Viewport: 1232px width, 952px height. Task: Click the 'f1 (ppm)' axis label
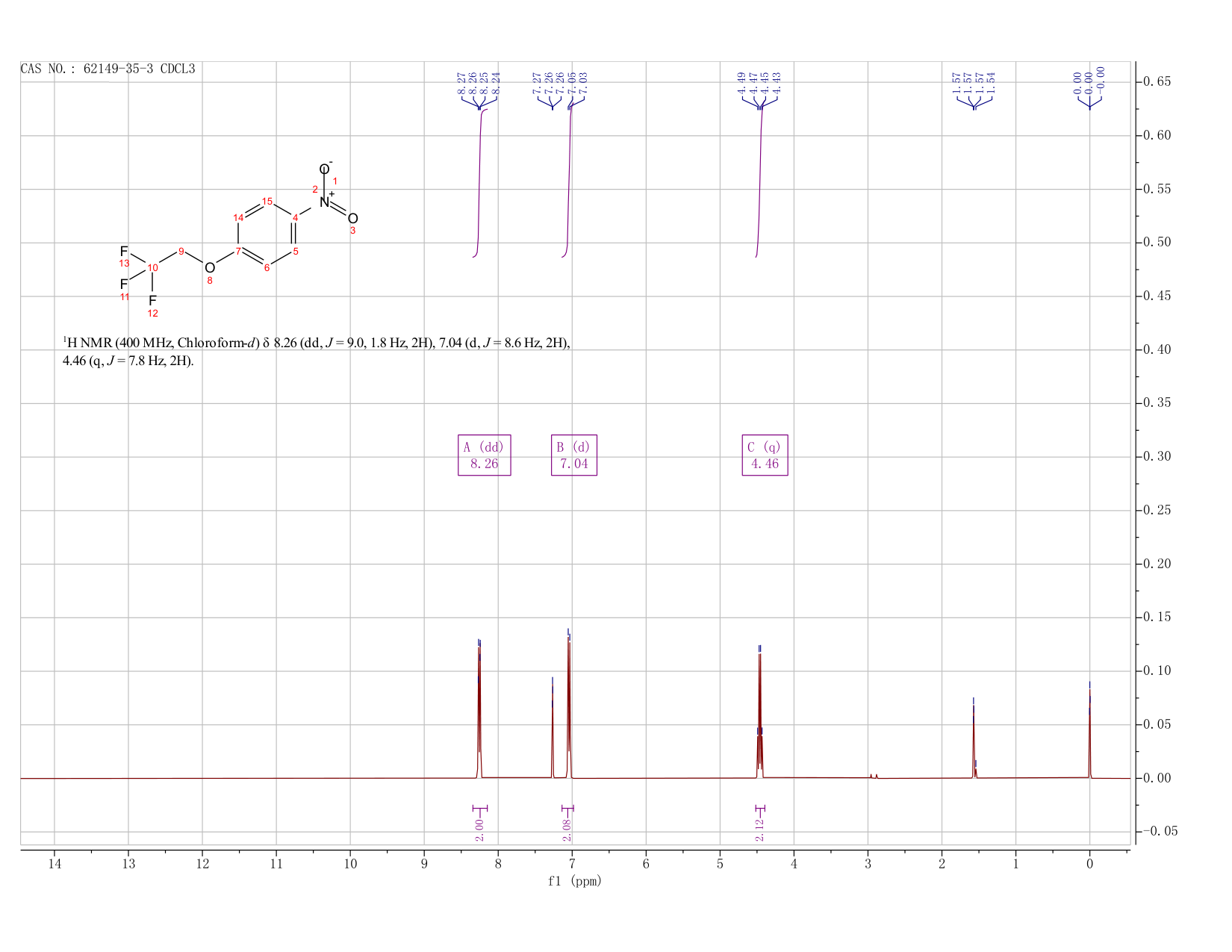pos(574,881)
